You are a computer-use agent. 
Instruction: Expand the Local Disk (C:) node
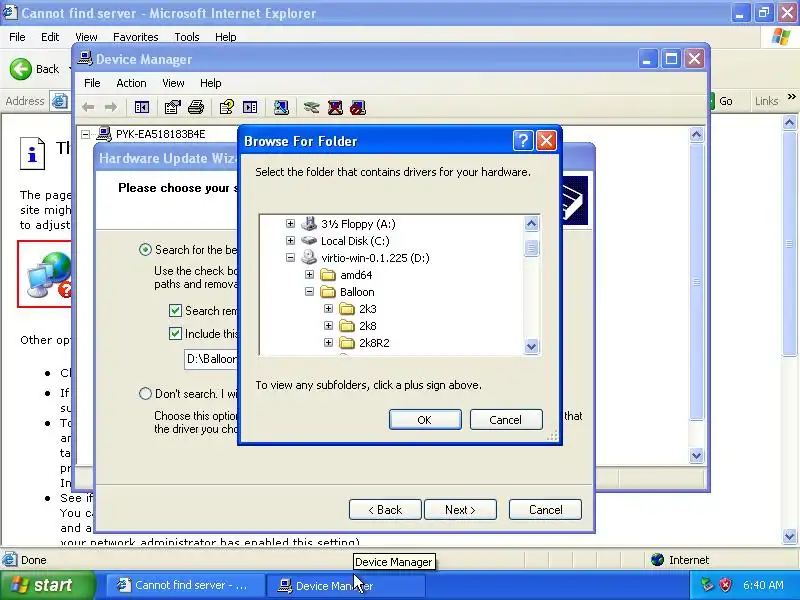(x=290, y=240)
